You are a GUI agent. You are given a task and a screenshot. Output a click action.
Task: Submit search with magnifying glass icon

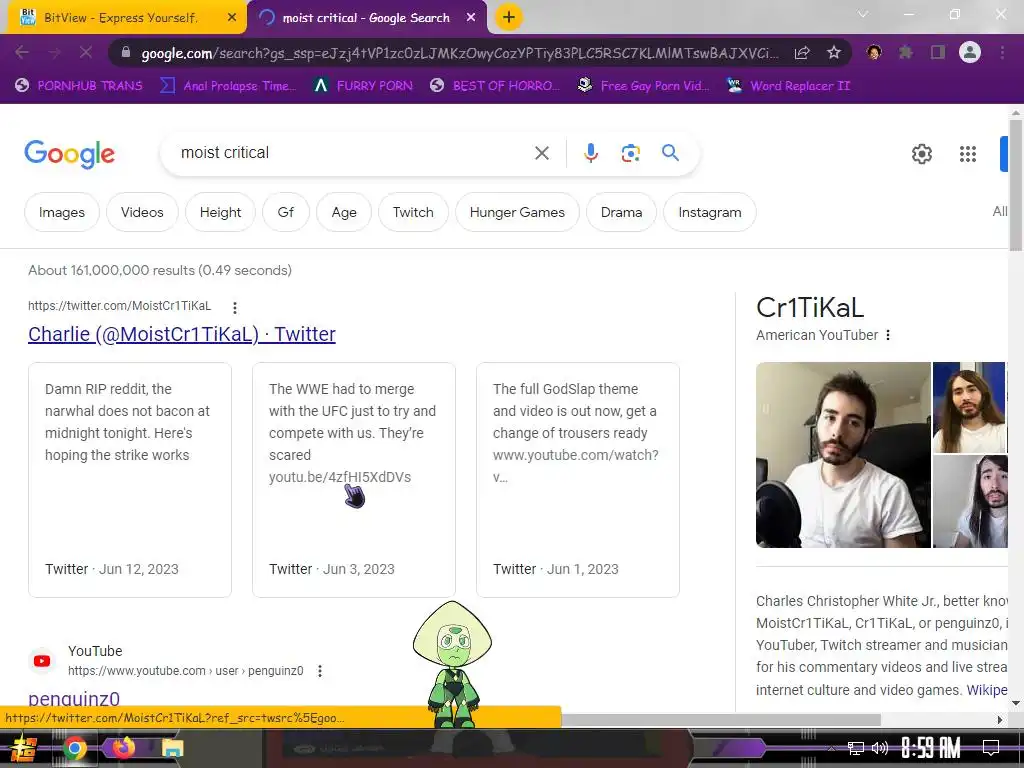(x=670, y=153)
